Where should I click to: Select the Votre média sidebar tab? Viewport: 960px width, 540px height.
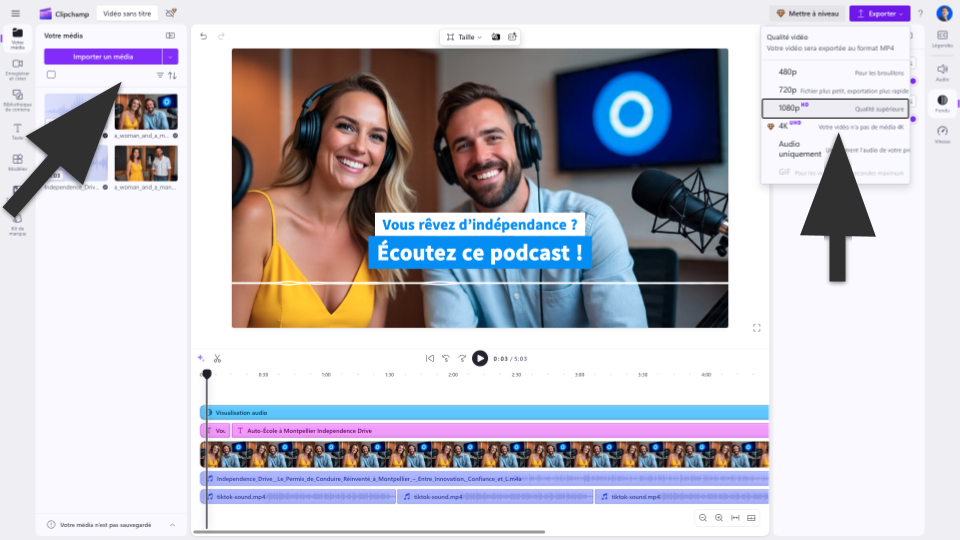[17, 38]
